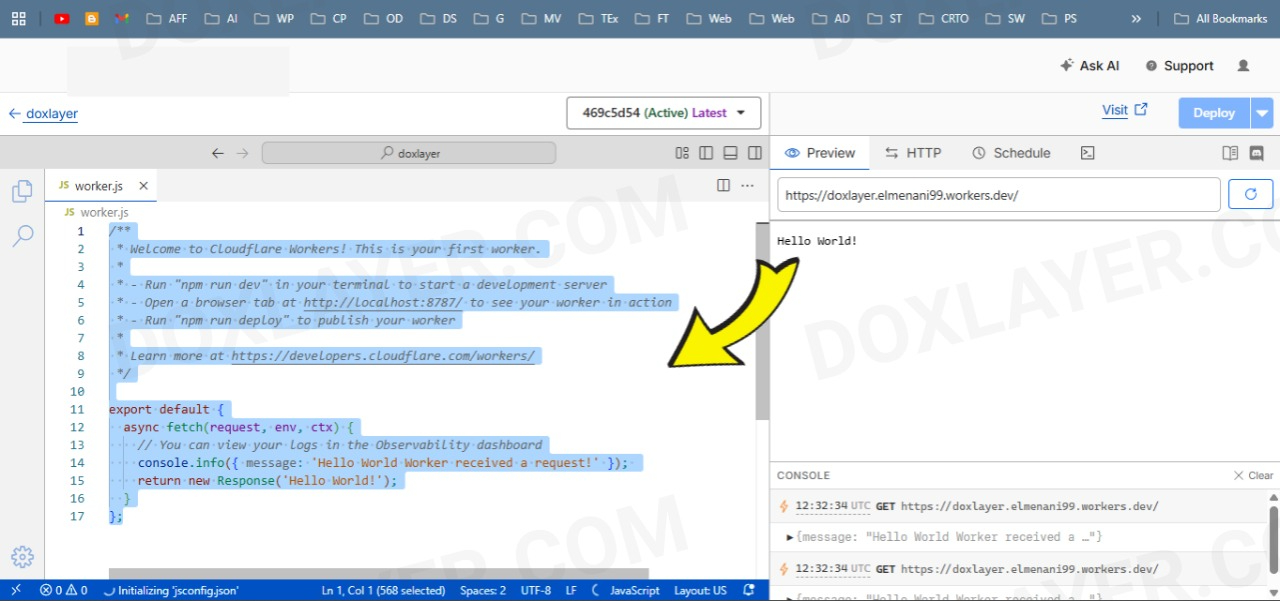Click the editor vertical scrollbar thumb
Screen dimensions: 1280x601
click(762, 320)
